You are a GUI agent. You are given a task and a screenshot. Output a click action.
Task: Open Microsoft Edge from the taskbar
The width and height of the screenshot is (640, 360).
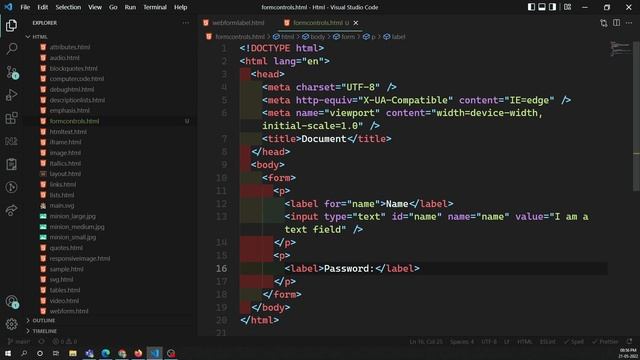105,353
